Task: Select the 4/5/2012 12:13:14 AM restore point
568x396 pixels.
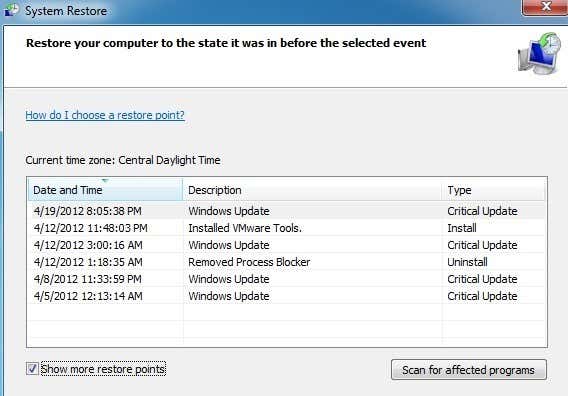Action: pyautogui.click(x=287, y=296)
